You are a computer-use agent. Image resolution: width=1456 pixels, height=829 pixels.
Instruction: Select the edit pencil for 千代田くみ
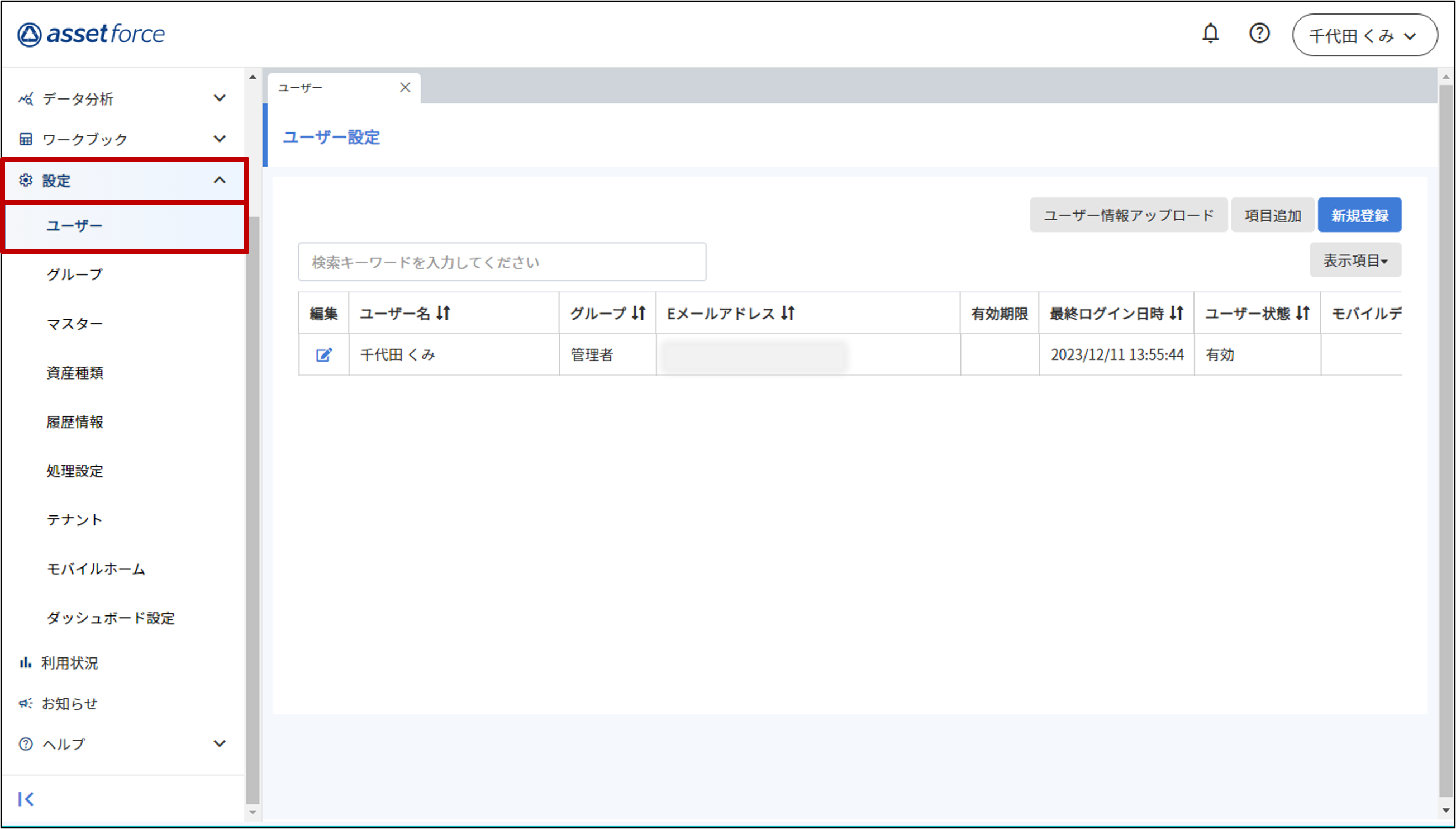323,354
